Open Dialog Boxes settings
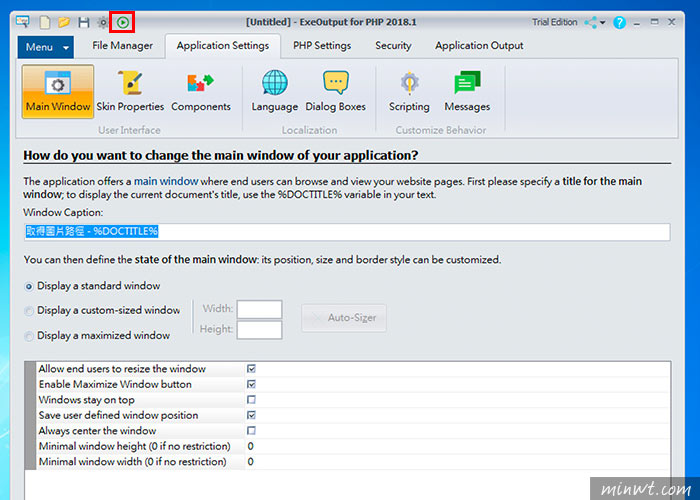The width and height of the screenshot is (700, 500). coord(335,91)
